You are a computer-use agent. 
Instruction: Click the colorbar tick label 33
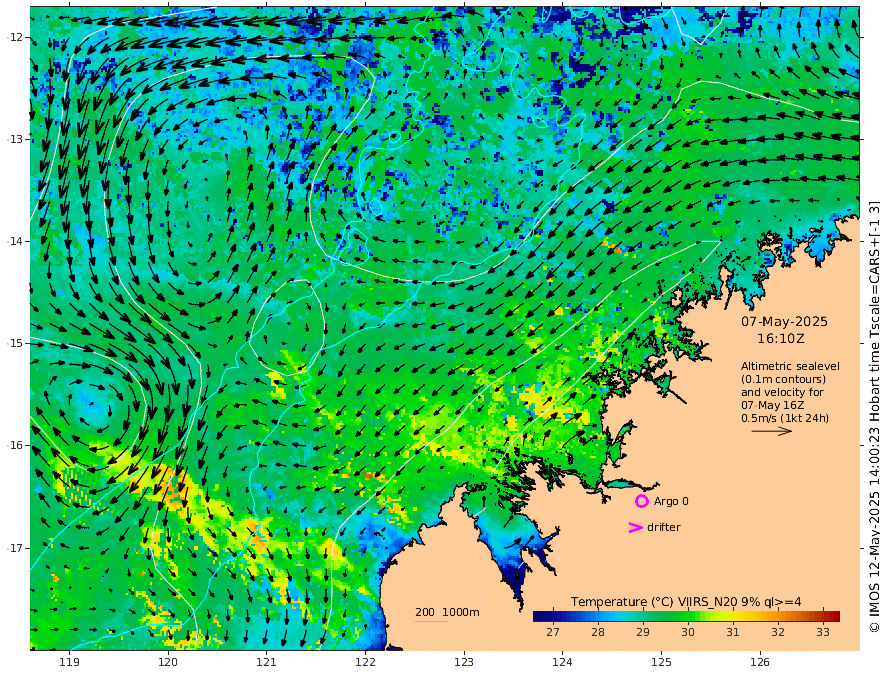(822, 632)
